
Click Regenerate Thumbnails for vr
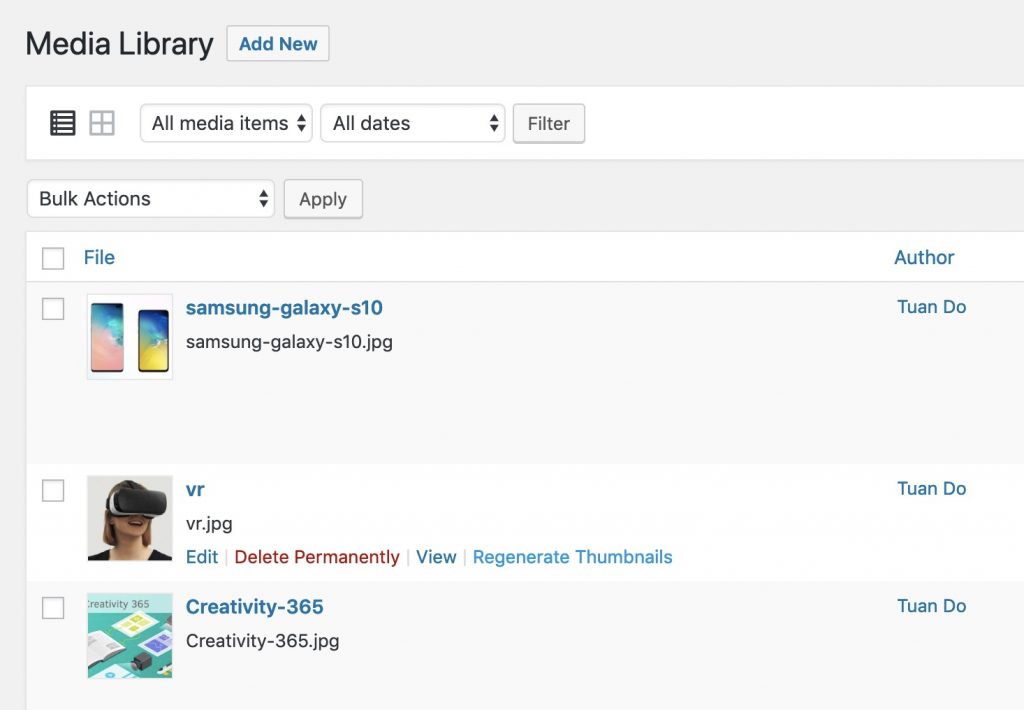(572, 557)
